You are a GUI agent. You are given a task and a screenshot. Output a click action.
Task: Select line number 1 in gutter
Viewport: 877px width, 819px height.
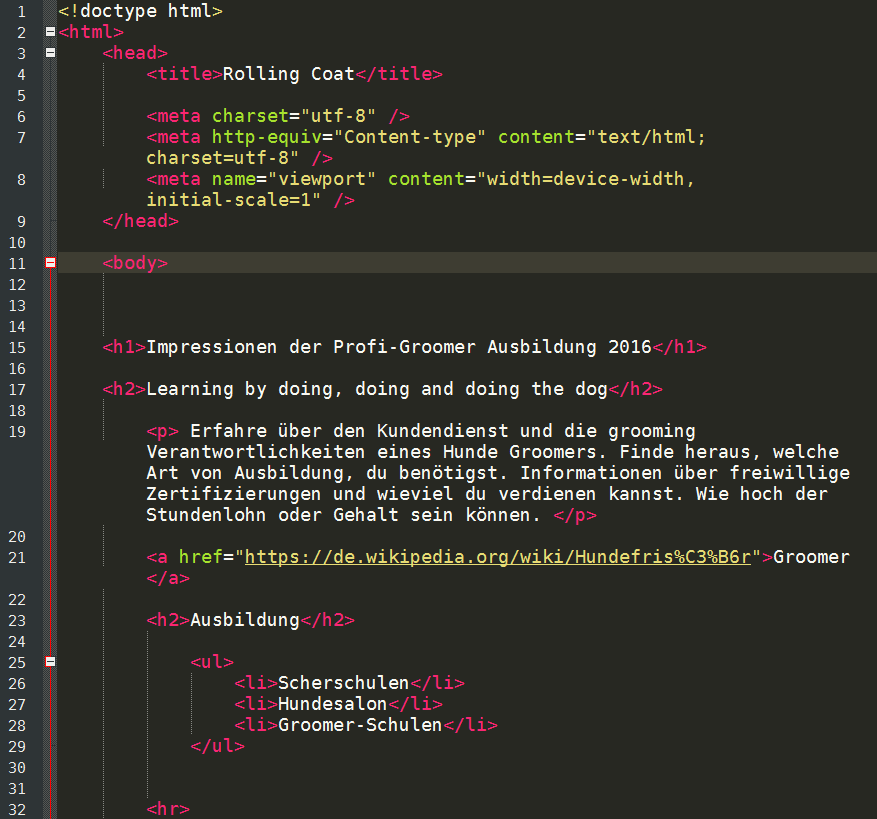21,11
